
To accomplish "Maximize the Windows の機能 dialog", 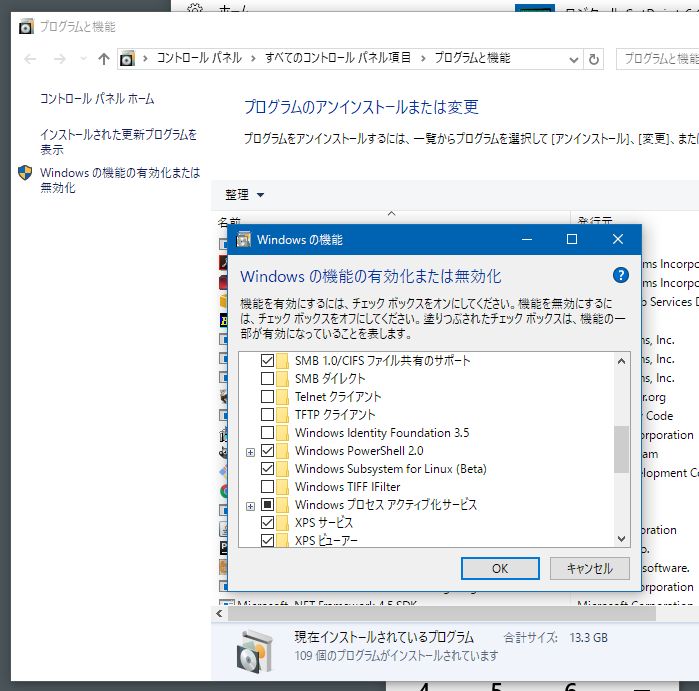I will [x=572, y=239].
